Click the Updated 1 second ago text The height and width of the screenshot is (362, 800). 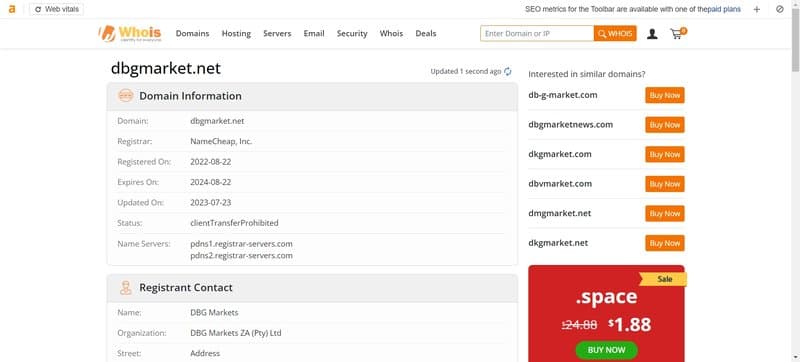(466, 71)
